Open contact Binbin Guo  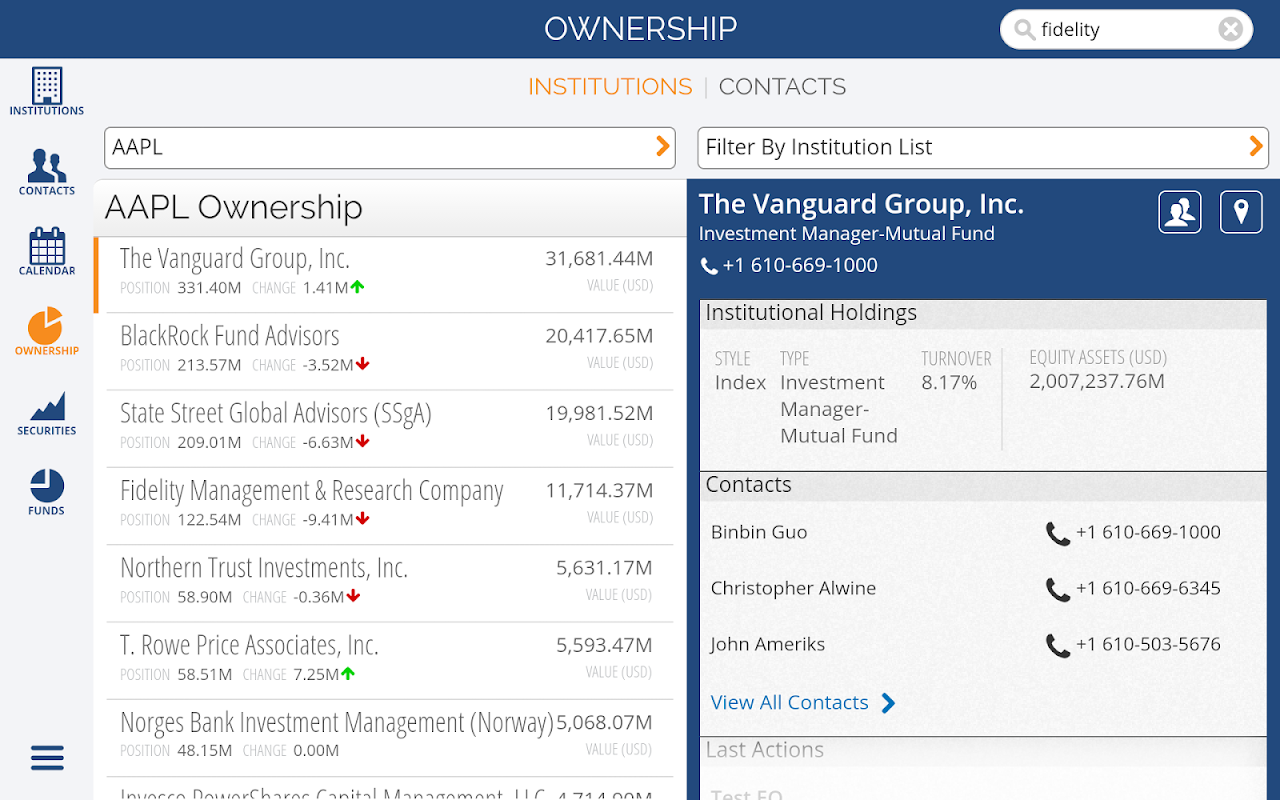point(759,532)
